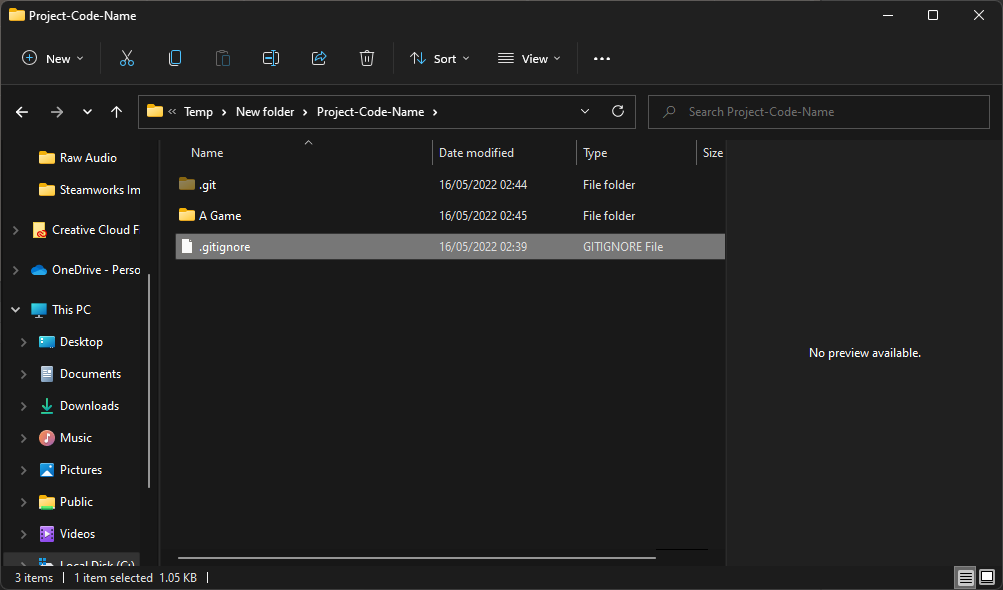The height and width of the screenshot is (590, 1003).
Task: Sort by Size column header
Action: (x=713, y=153)
